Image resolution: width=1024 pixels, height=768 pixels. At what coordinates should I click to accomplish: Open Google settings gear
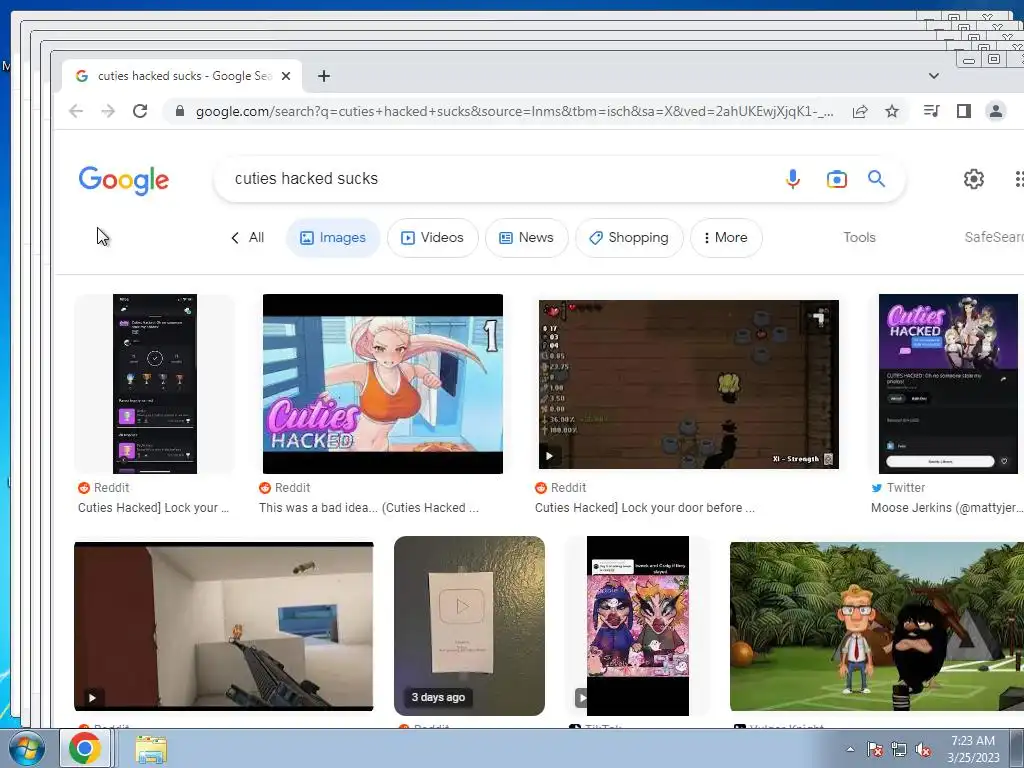click(973, 179)
